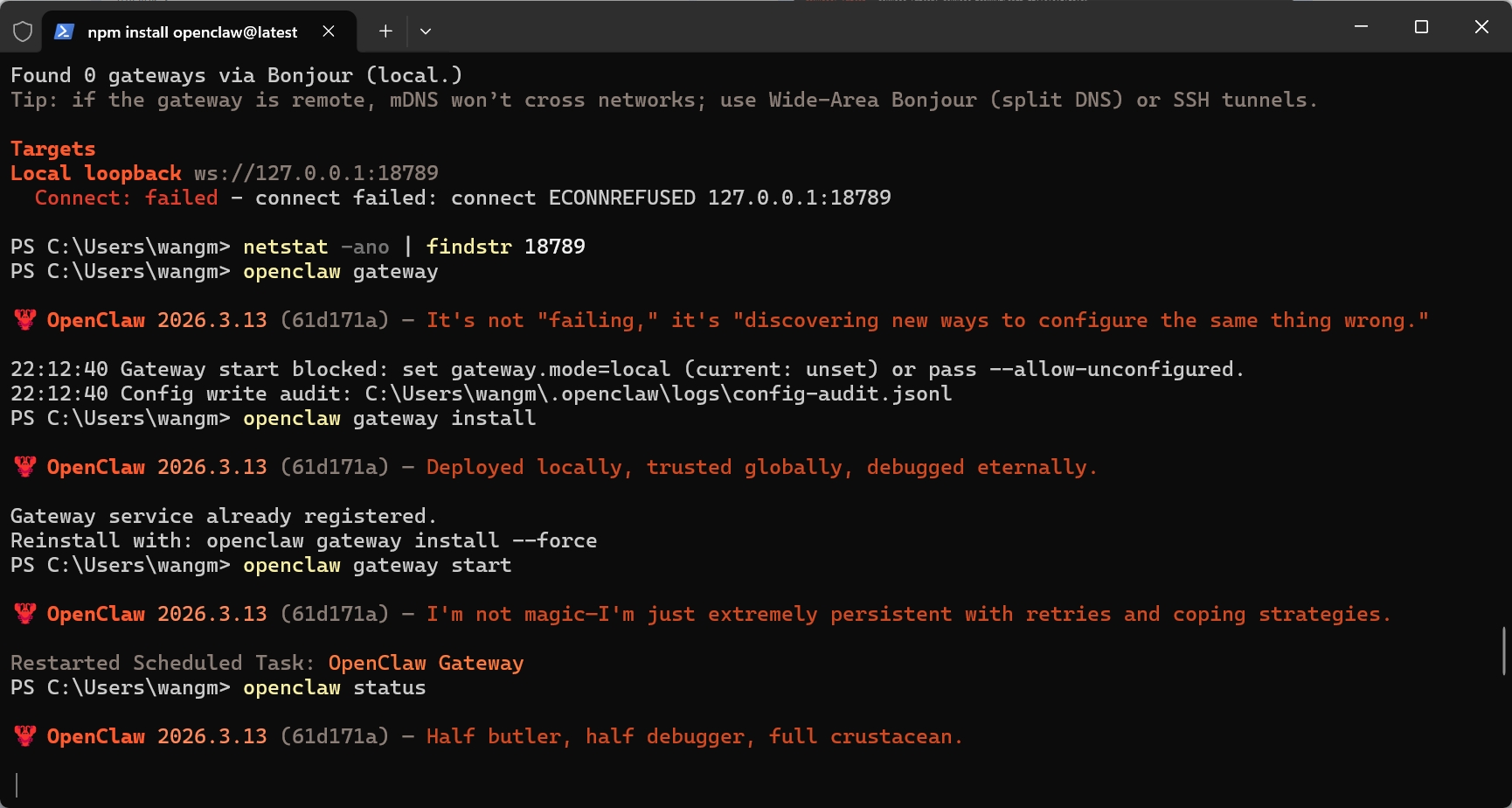Open a new terminal tab
Screen dimensions: 1512x808
click(385, 31)
